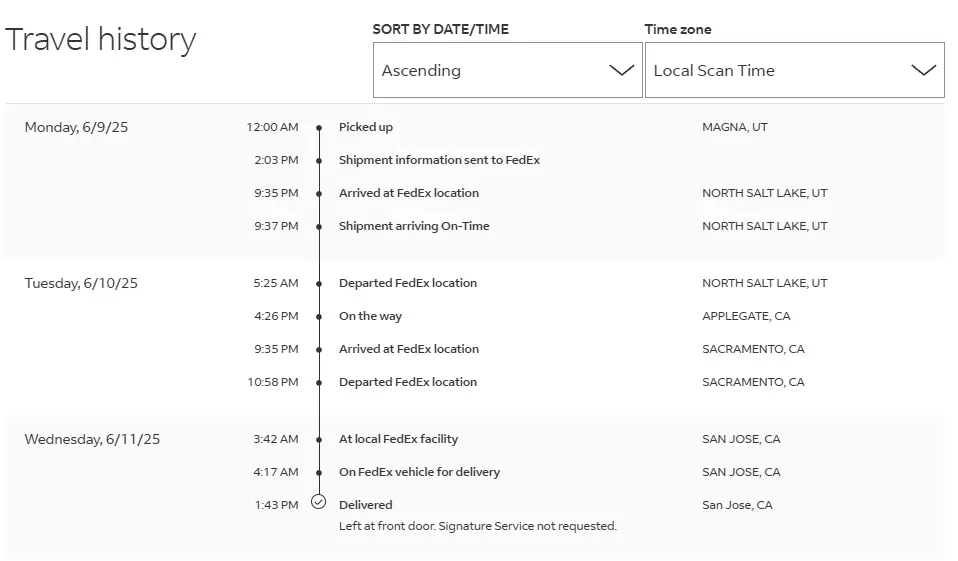Viewport: 958px width, 561px height.
Task: Click the timeline dot beside On the way
Action: tap(319, 317)
